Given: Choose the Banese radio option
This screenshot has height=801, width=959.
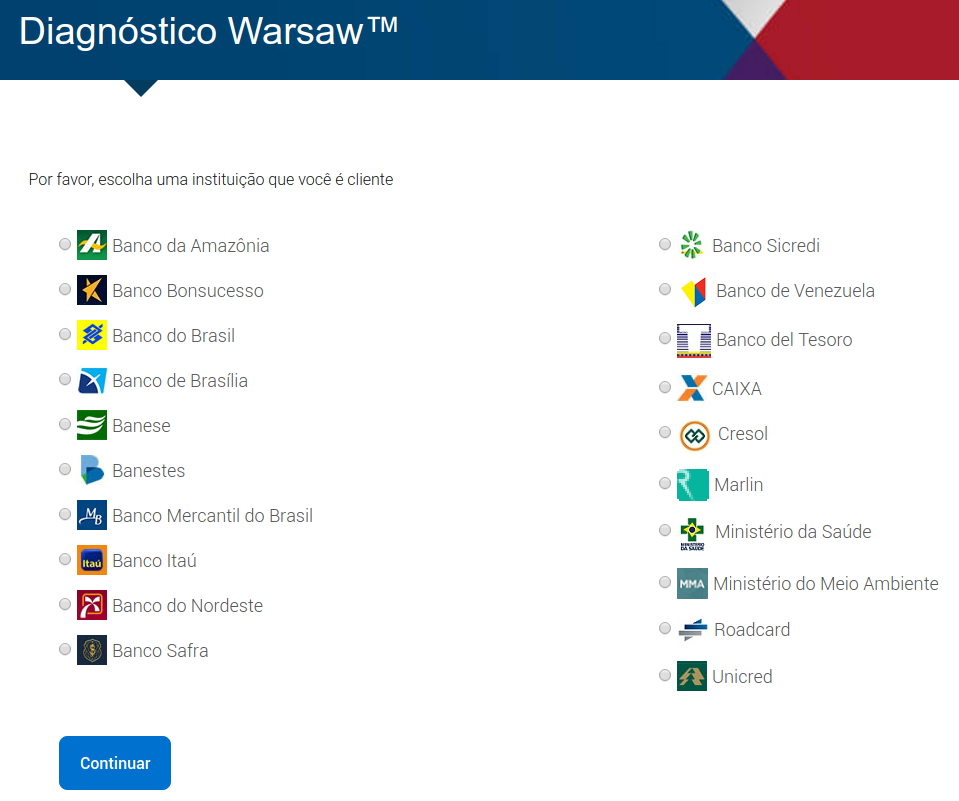Looking at the screenshot, I should (65, 424).
